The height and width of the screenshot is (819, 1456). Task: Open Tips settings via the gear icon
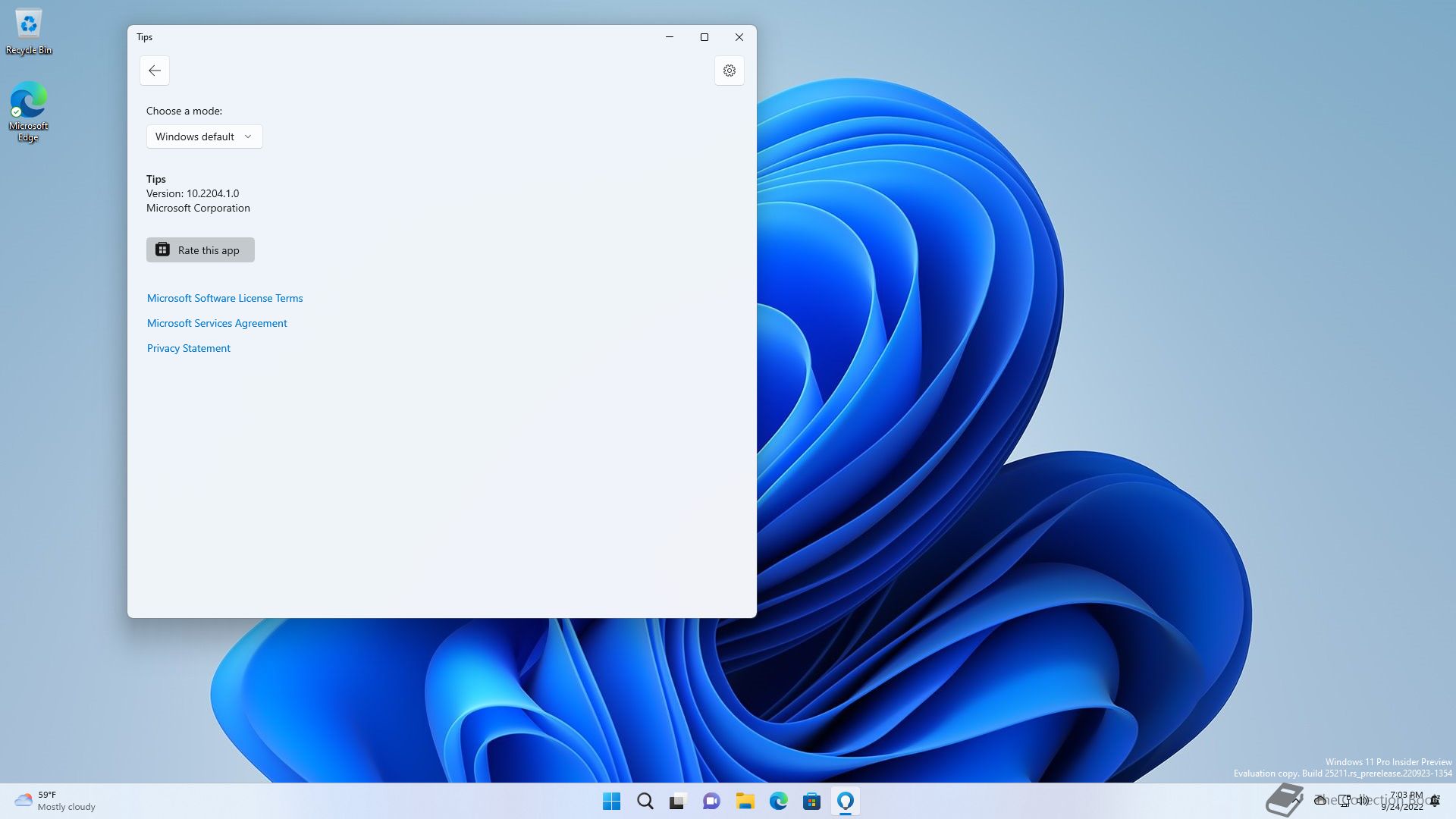(x=729, y=71)
